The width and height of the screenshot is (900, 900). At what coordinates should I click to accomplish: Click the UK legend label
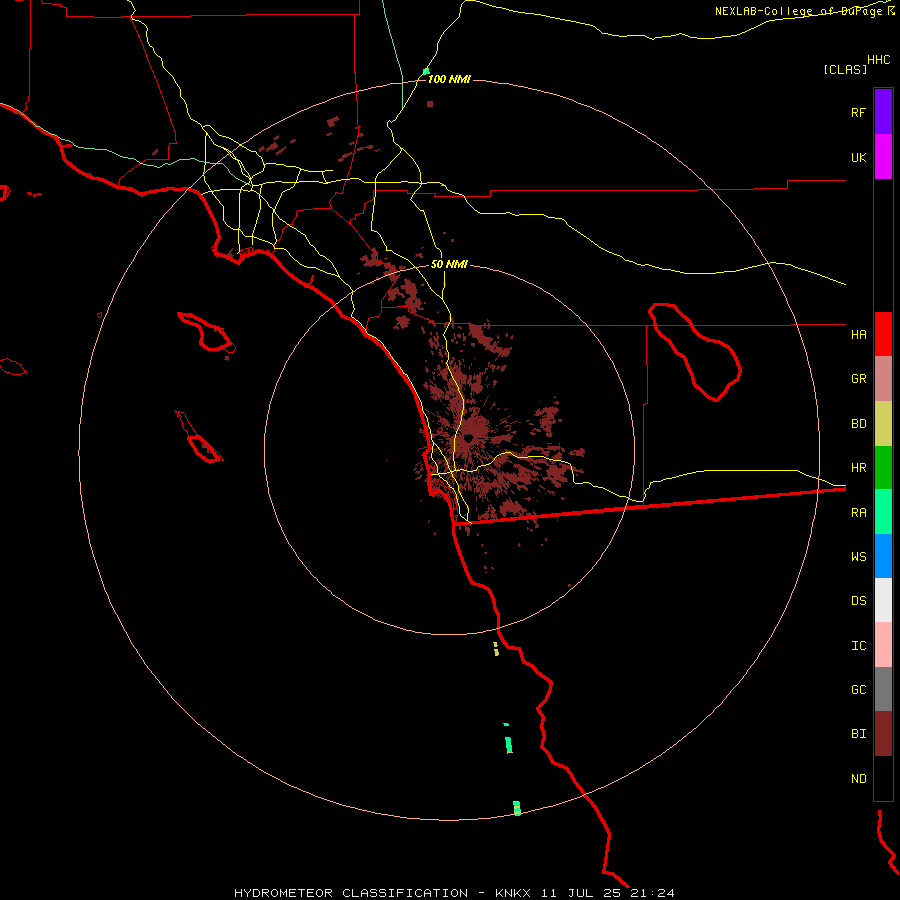[x=858, y=157]
